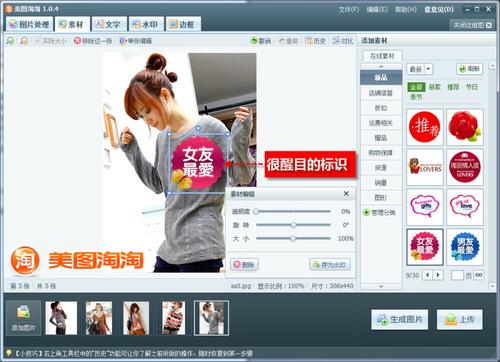
Task: Open the 最新 sort dropdown
Action: point(420,69)
